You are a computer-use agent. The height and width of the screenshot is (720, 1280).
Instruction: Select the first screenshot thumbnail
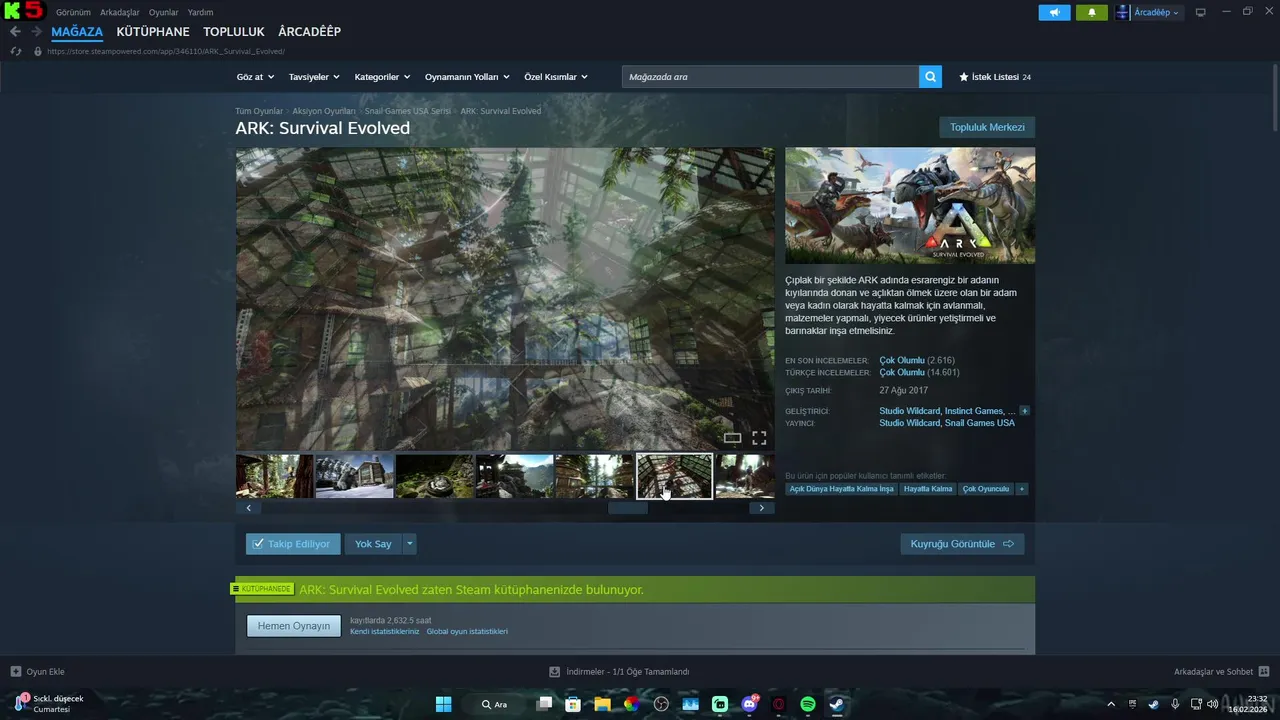(x=274, y=476)
